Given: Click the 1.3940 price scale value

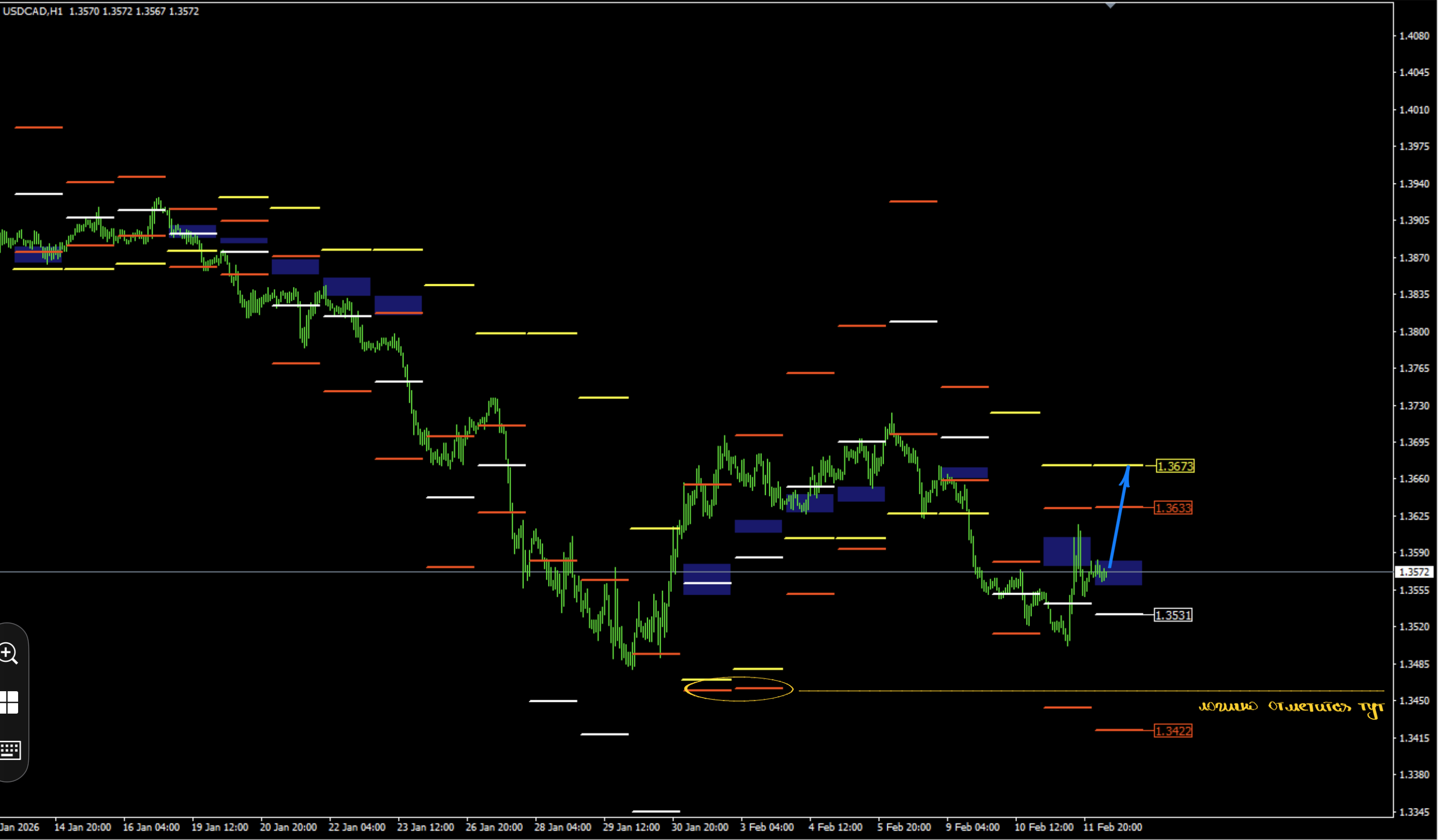Looking at the screenshot, I should (1413, 184).
